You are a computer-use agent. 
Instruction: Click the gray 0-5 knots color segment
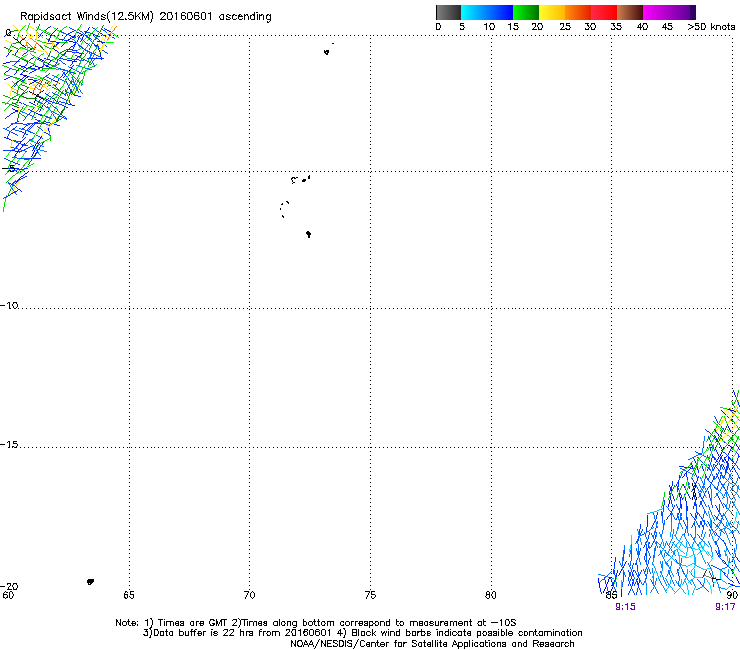pyautogui.click(x=448, y=12)
